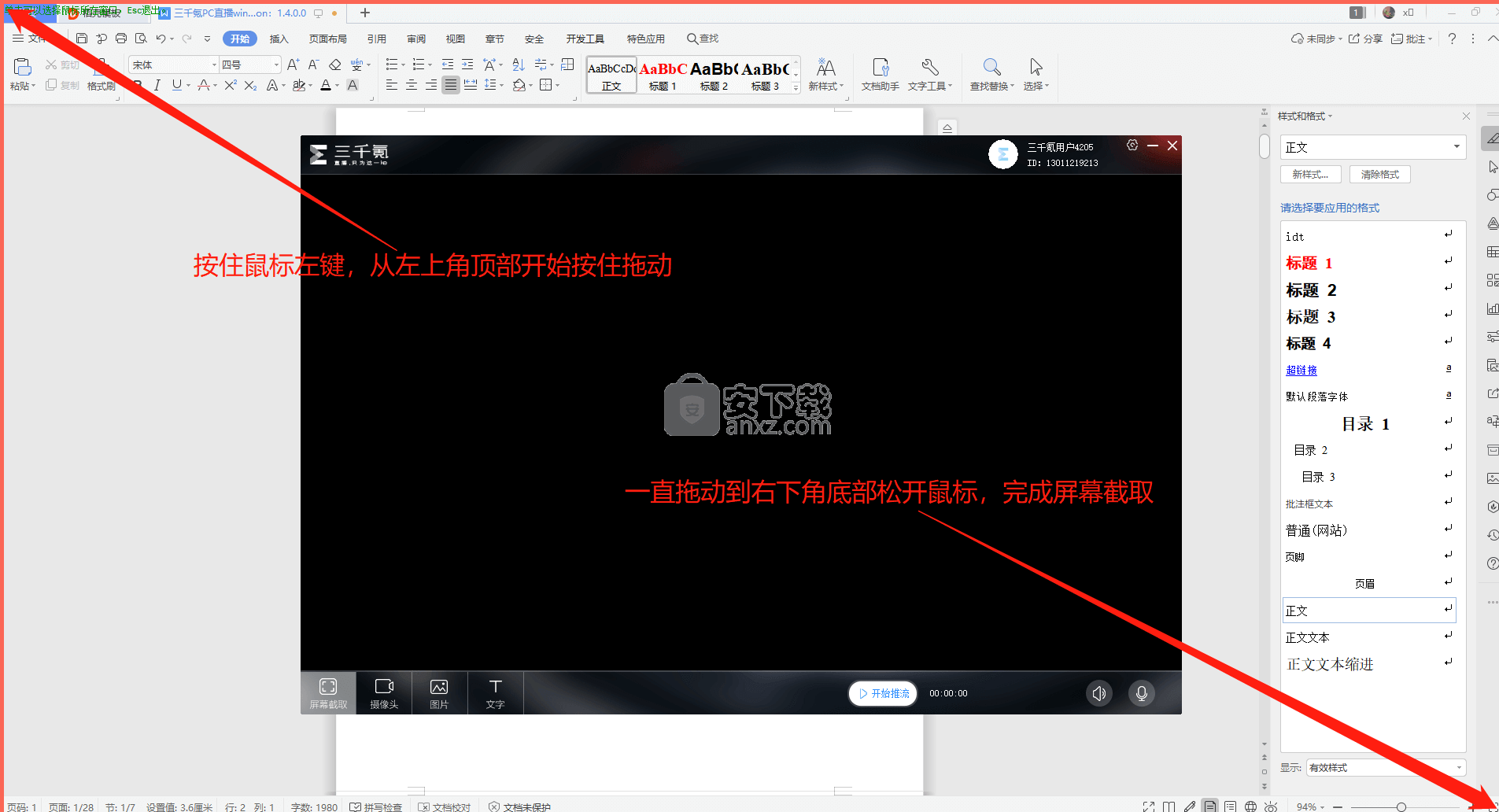The height and width of the screenshot is (812, 1499).
Task: Open the current style combo box showing 正文
Action: pyautogui.click(x=1373, y=147)
